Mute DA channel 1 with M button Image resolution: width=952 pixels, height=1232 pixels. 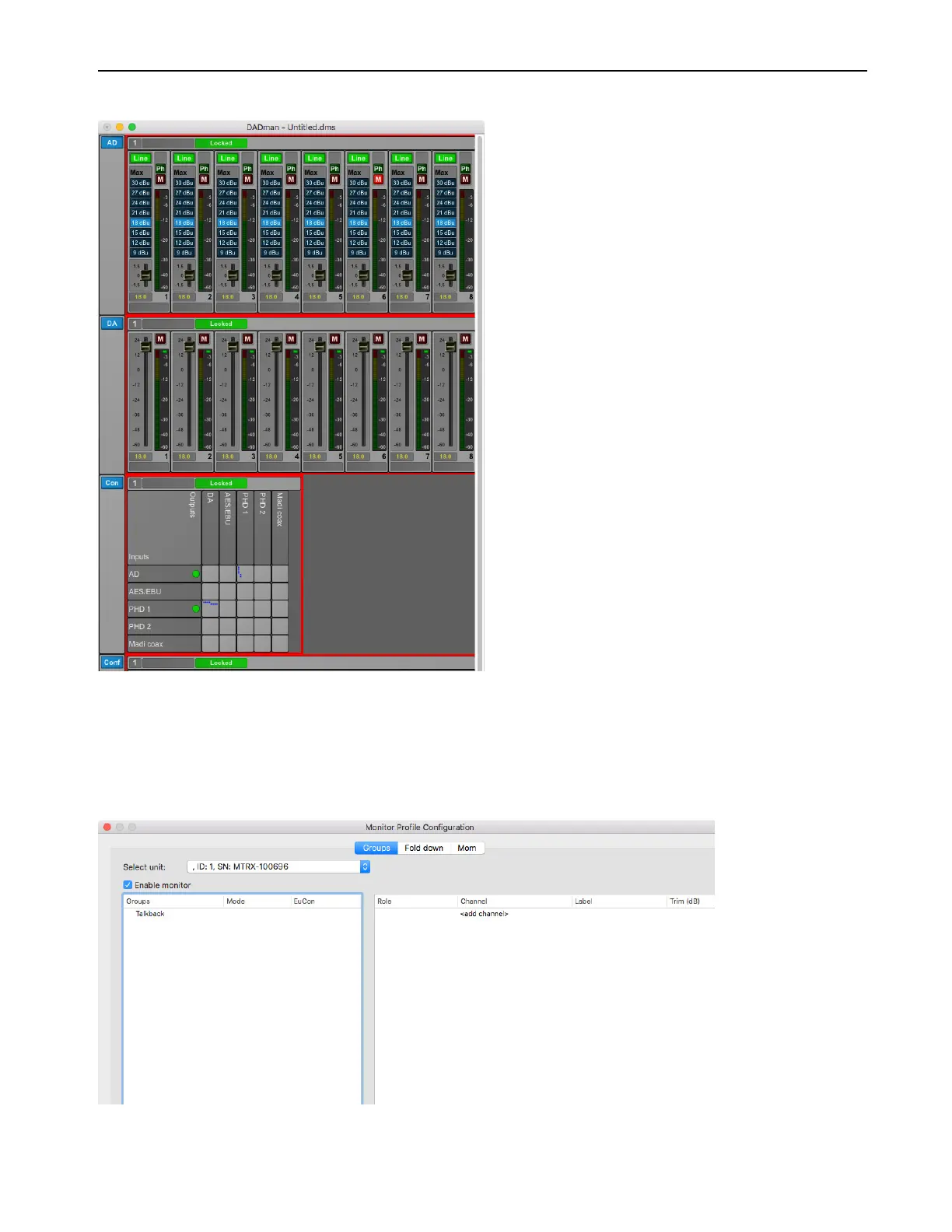pyautogui.click(x=161, y=339)
